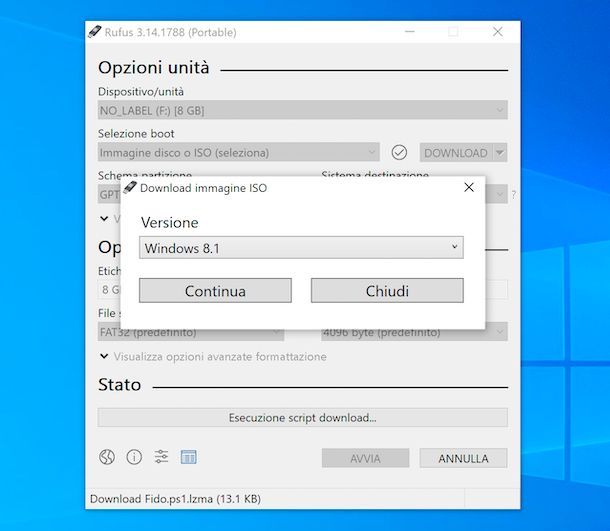Open the Dispositivo/unità device dropdown

coord(303,110)
